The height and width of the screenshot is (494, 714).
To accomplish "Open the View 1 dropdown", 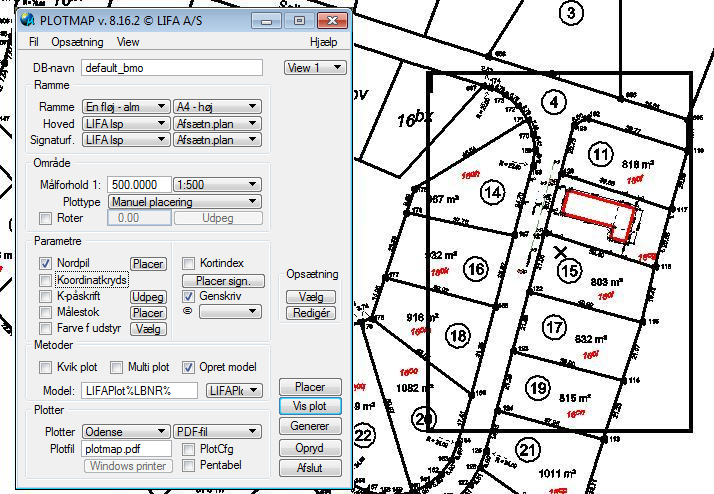I will pyautogui.click(x=315, y=68).
